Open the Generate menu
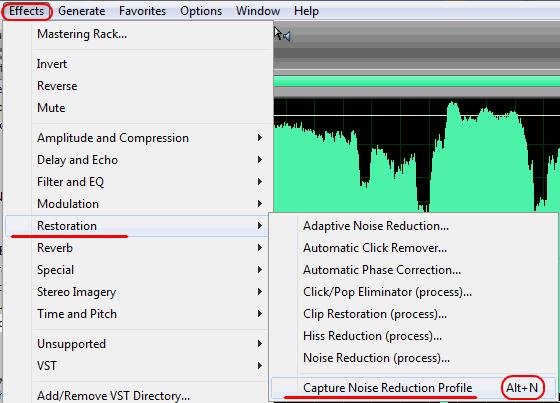560x403 pixels. 81,11
